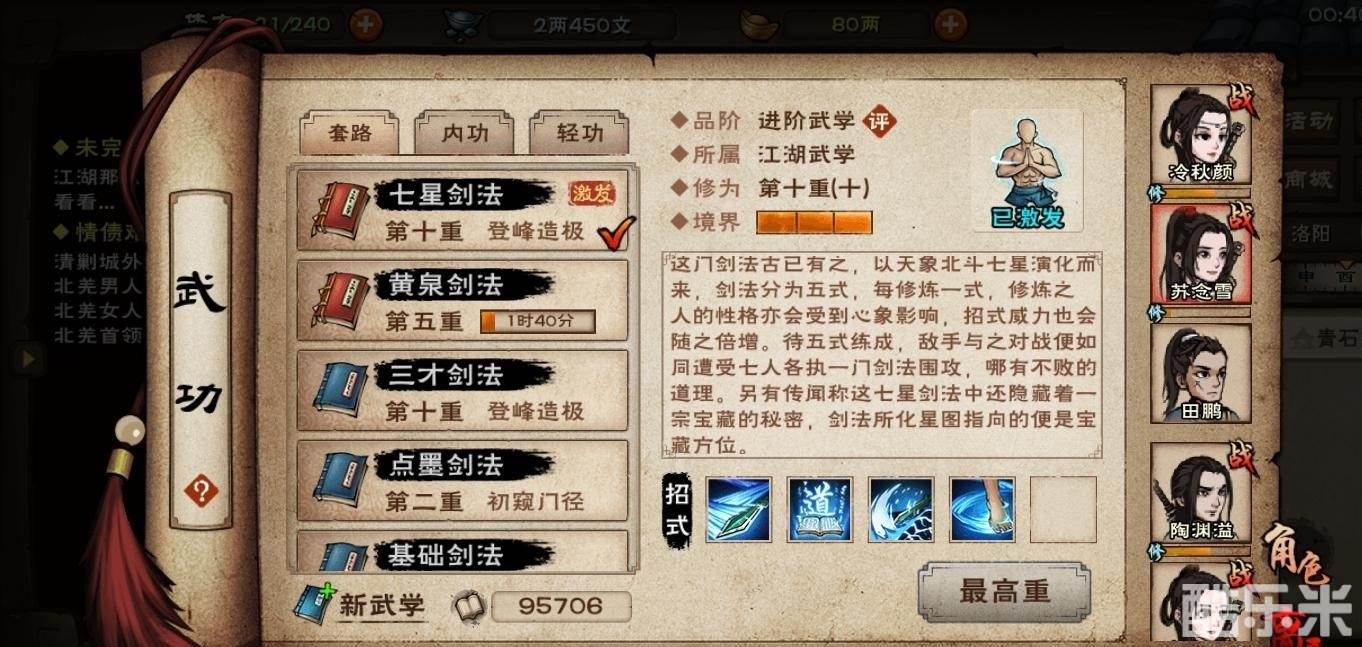
Task: Select the 道 book skill icon
Action: click(820, 510)
